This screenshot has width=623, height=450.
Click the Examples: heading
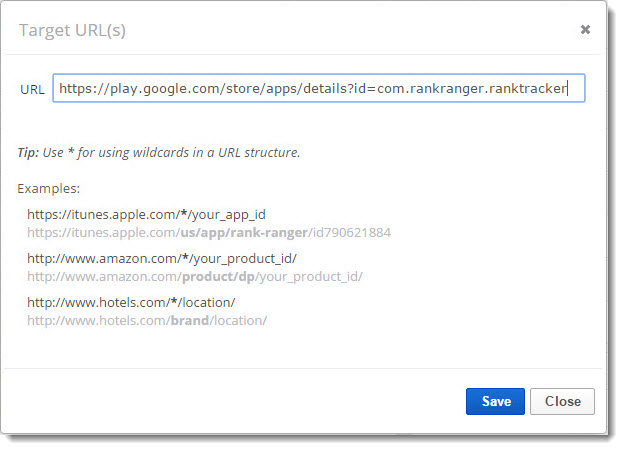pyautogui.click(x=49, y=188)
